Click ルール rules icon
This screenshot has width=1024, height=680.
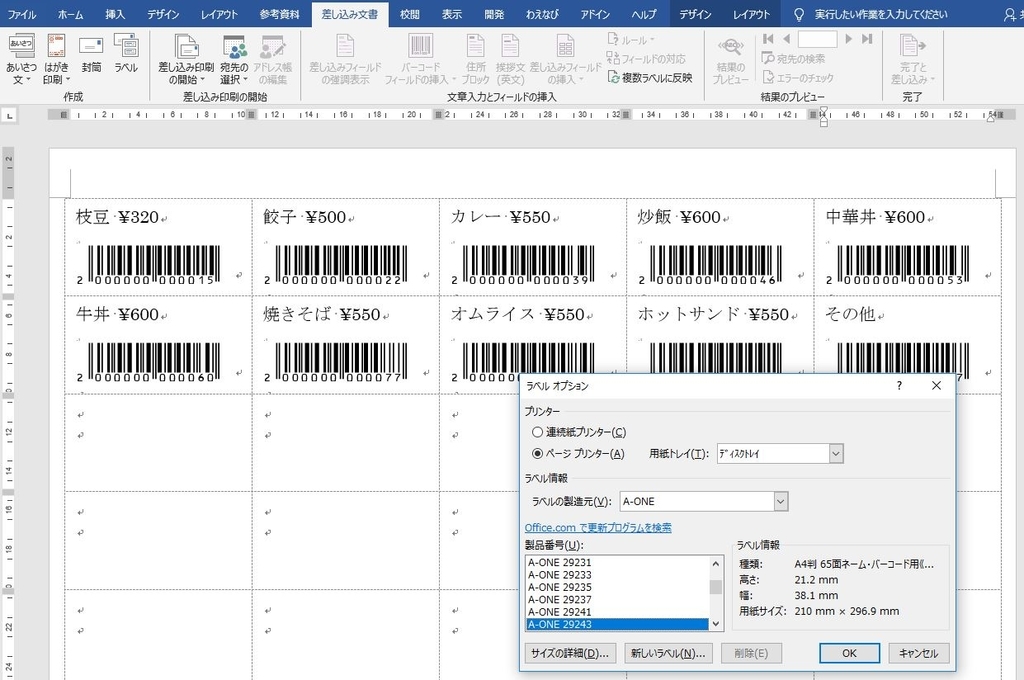point(631,40)
